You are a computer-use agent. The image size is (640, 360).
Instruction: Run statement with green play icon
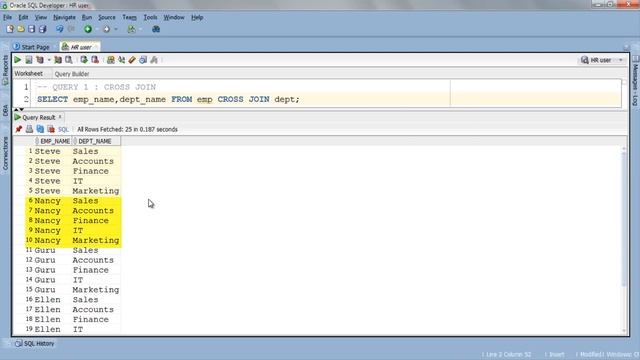click(18, 60)
